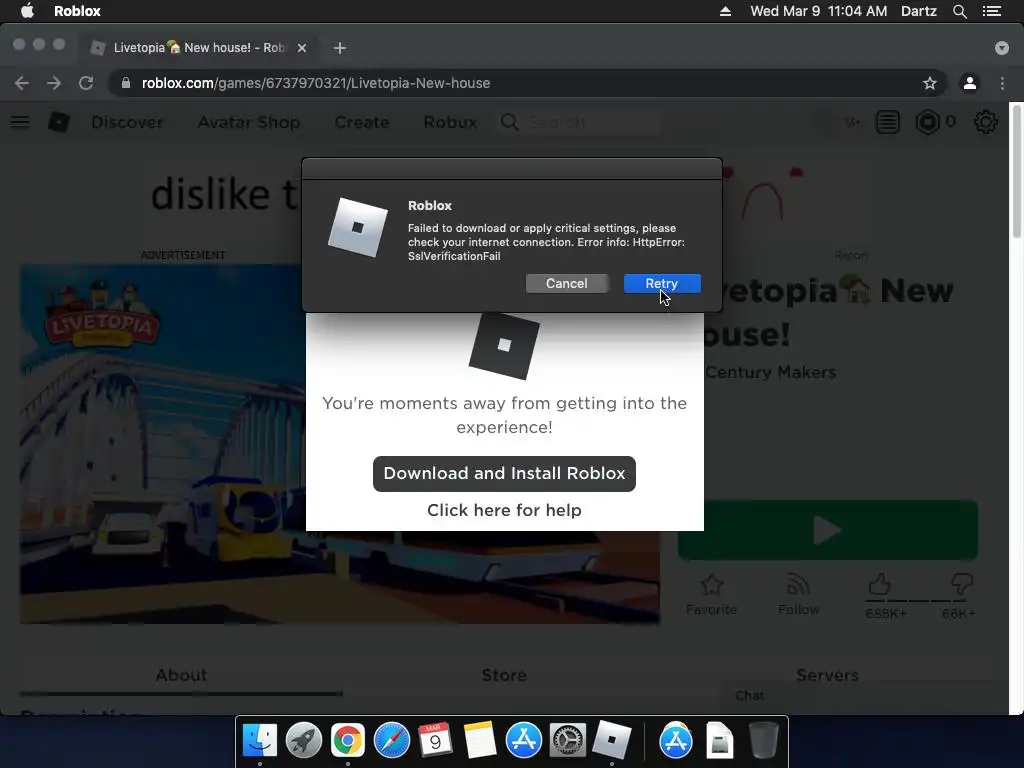Screen dimensions: 1024x768
Task: Click the address bar URL
Action: [316, 83]
